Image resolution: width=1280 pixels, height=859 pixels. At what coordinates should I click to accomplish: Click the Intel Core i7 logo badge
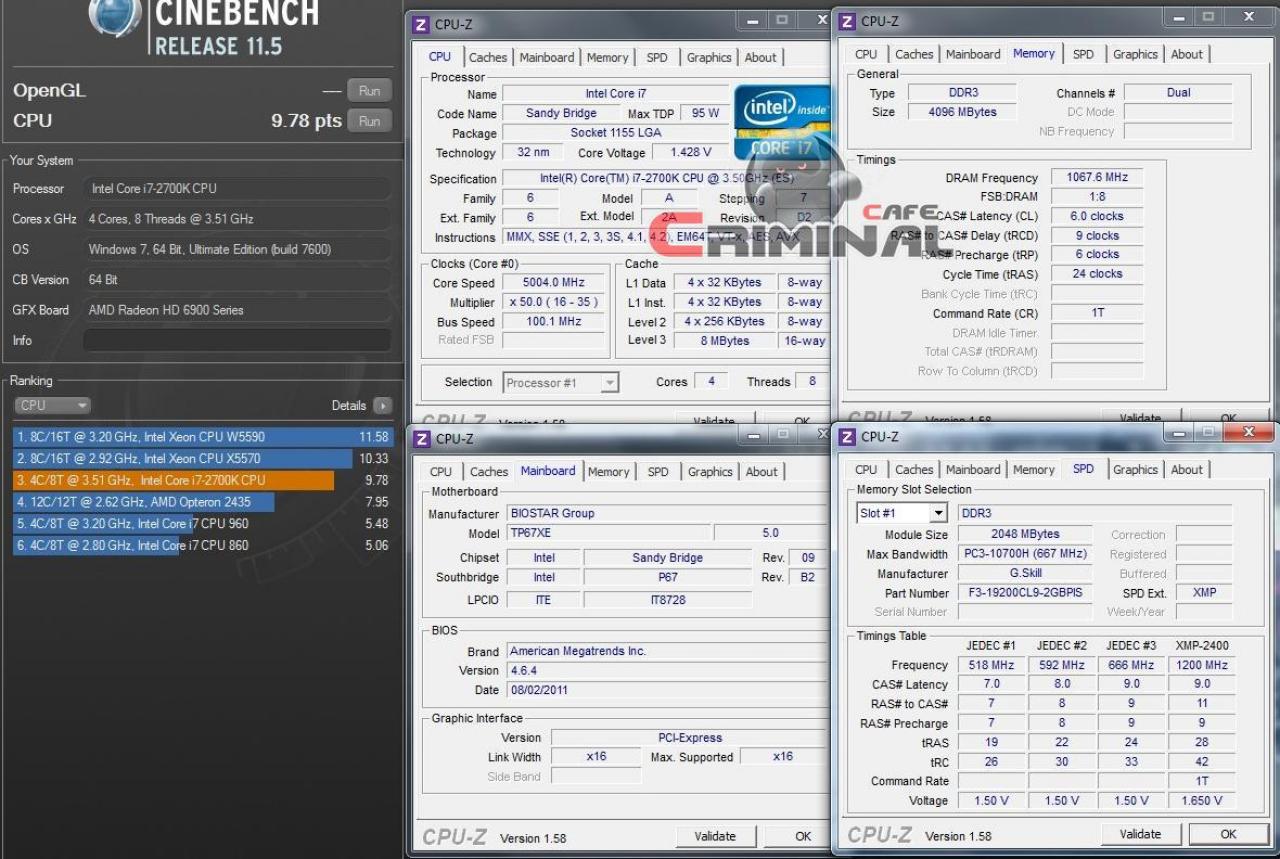pyautogui.click(x=780, y=122)
